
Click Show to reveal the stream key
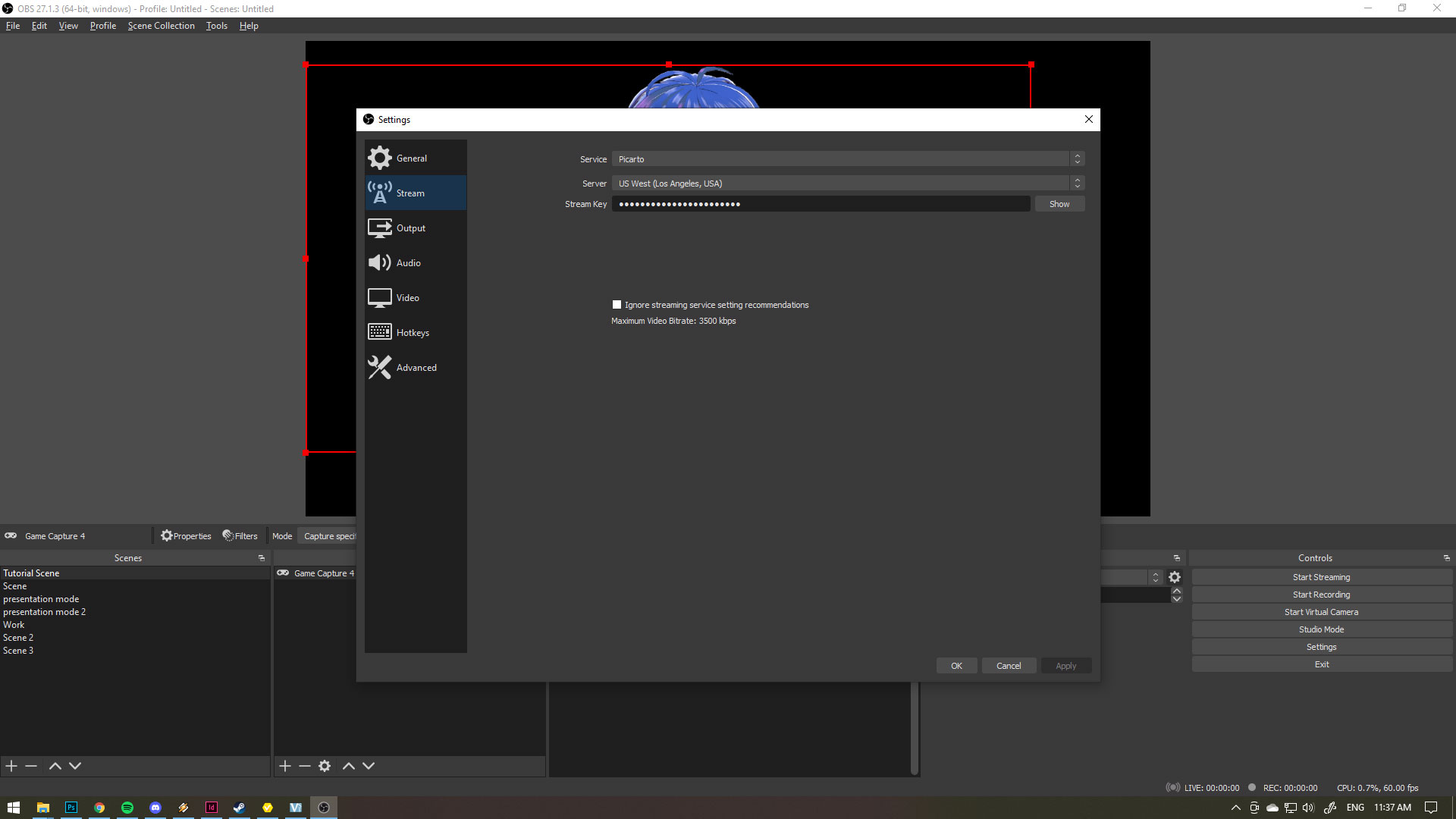[1059, 204]
